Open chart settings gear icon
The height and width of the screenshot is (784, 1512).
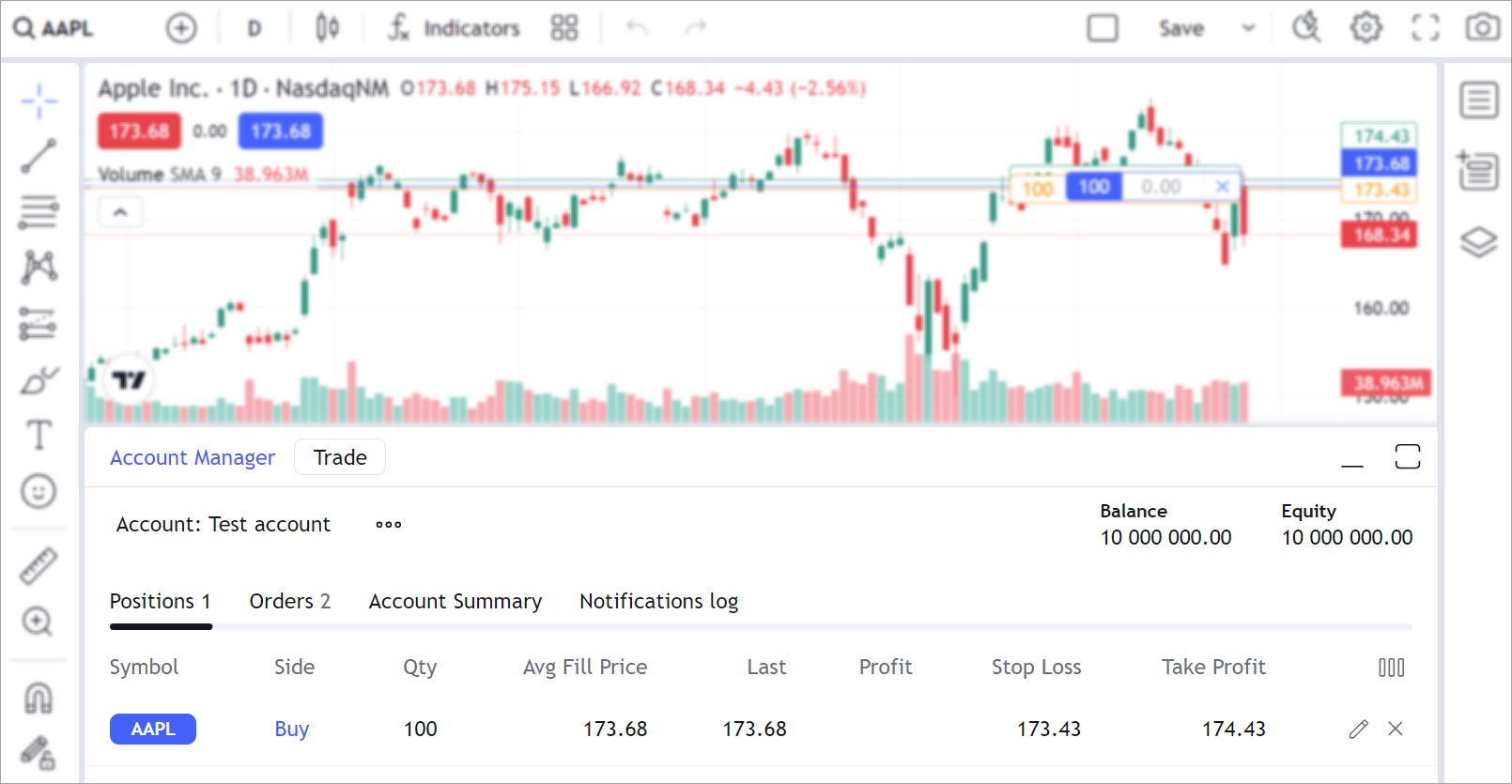pyautogui.click(x=1365, y=28)
